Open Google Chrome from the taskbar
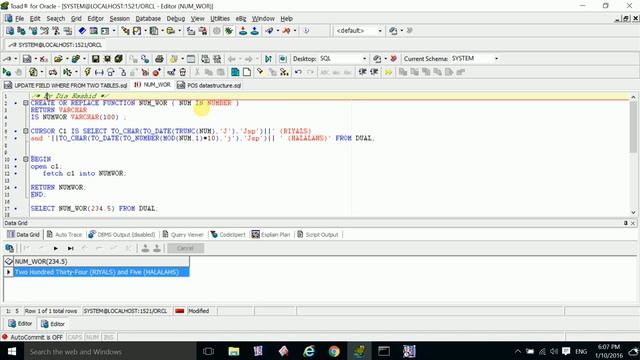The width and height of the screenshot is (640, 360). coord(334,351)
